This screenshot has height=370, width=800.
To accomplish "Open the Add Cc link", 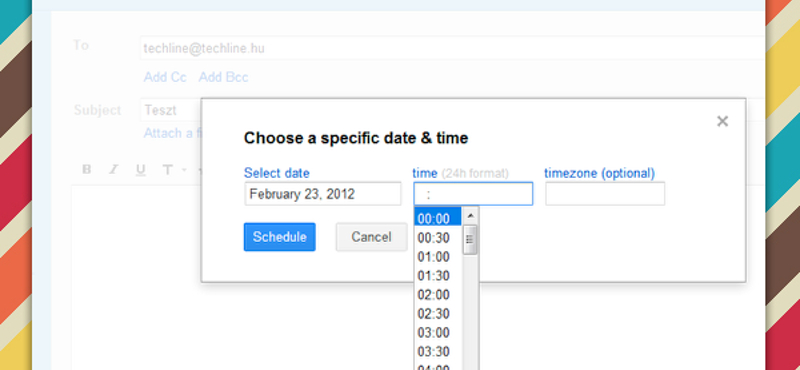I will (x=165, y=78).
